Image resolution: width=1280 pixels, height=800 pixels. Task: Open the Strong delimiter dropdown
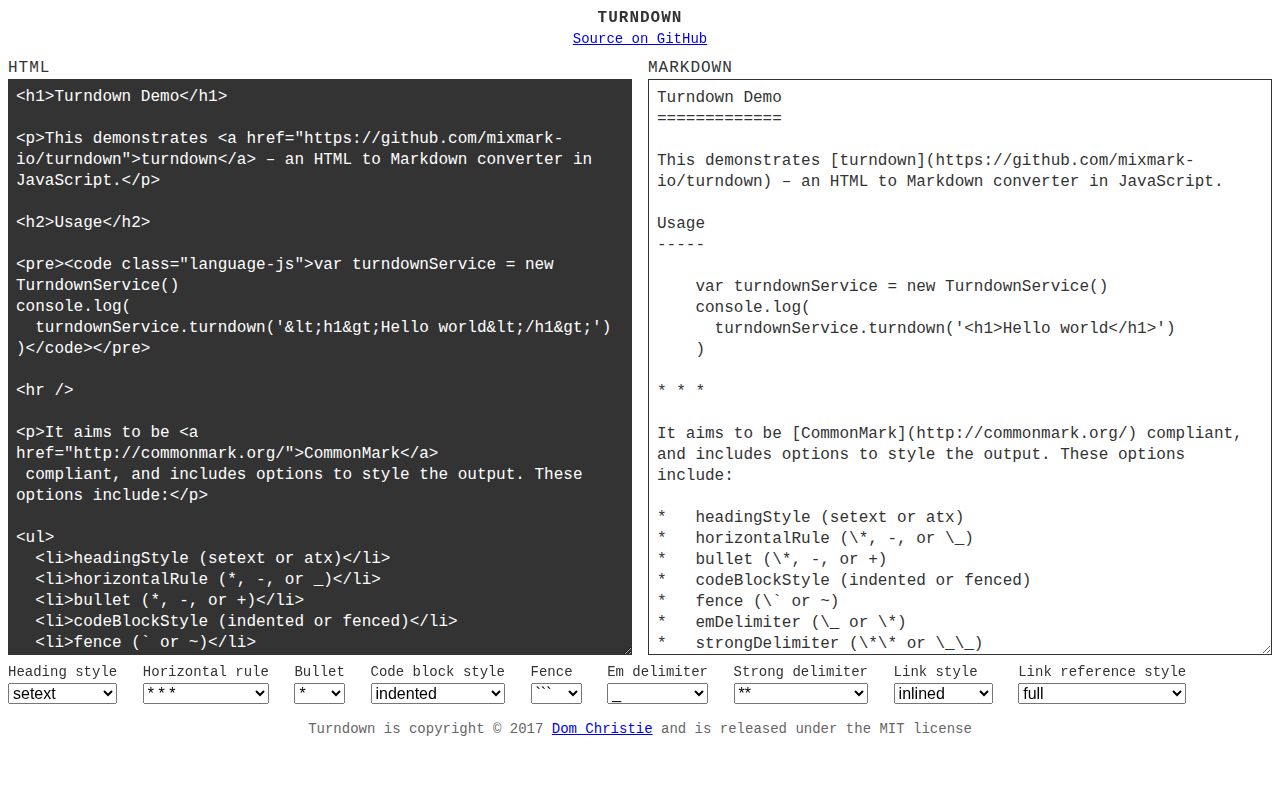pos(801,693)
